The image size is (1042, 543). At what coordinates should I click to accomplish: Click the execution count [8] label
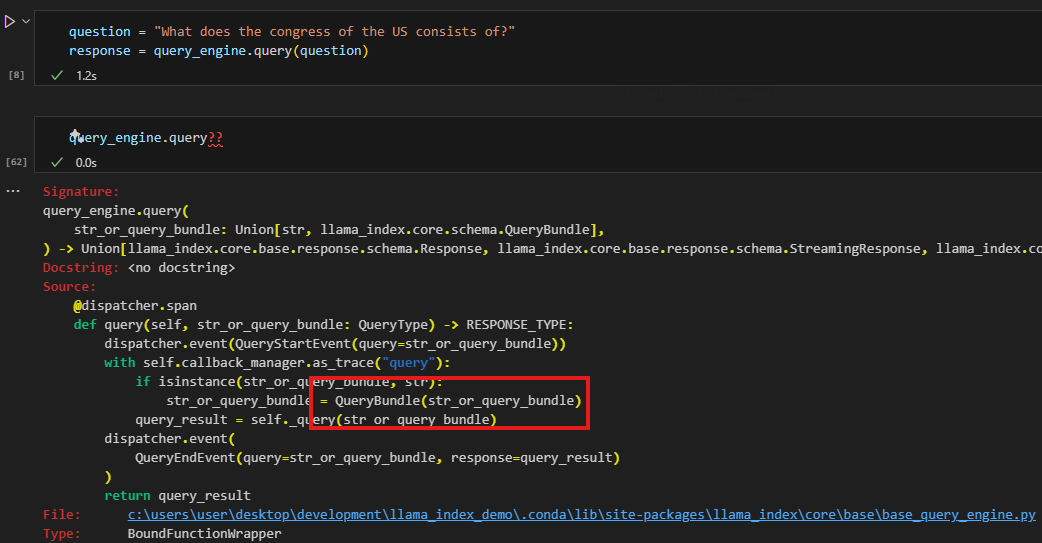[16, 75]
